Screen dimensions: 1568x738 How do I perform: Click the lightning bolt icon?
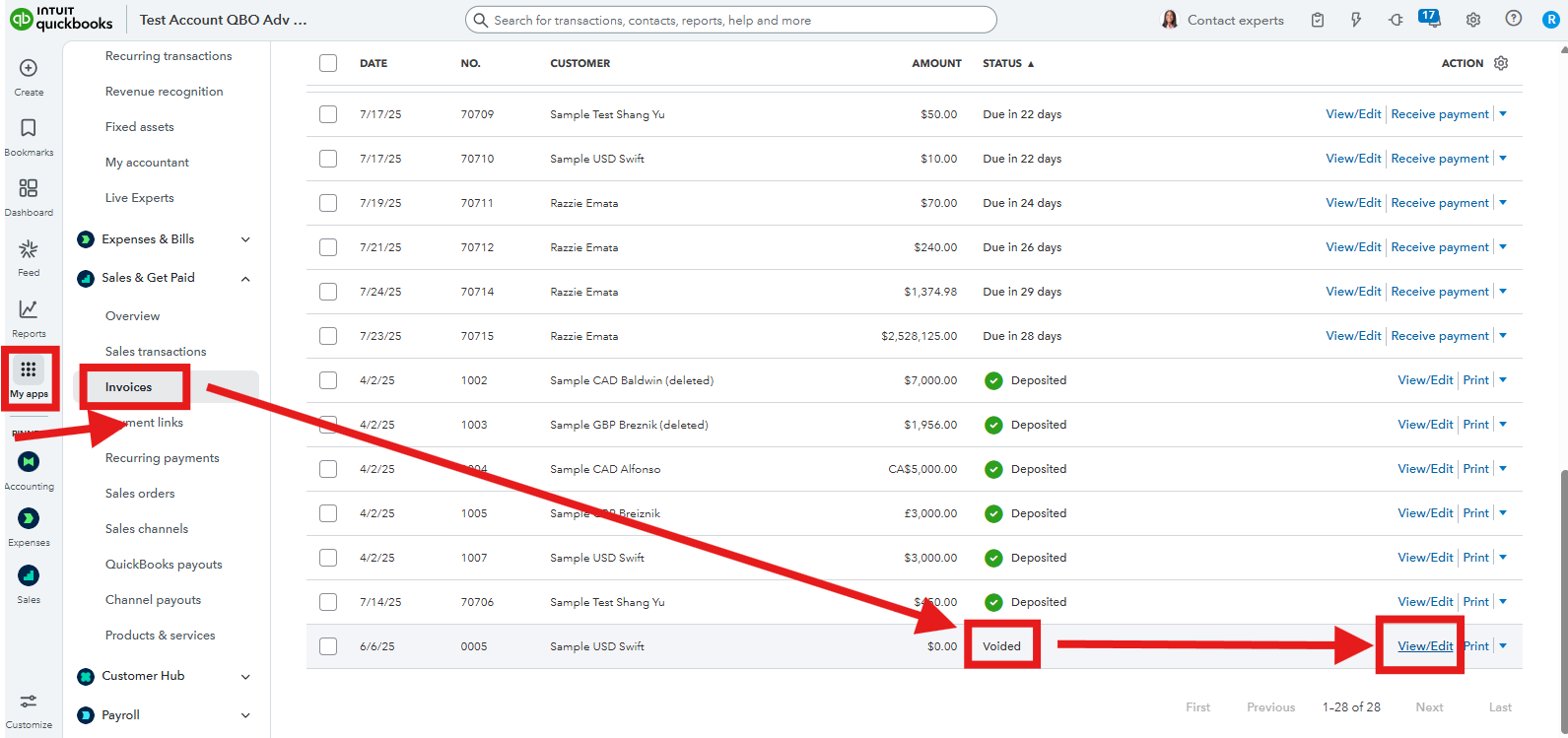[1356, 20]
